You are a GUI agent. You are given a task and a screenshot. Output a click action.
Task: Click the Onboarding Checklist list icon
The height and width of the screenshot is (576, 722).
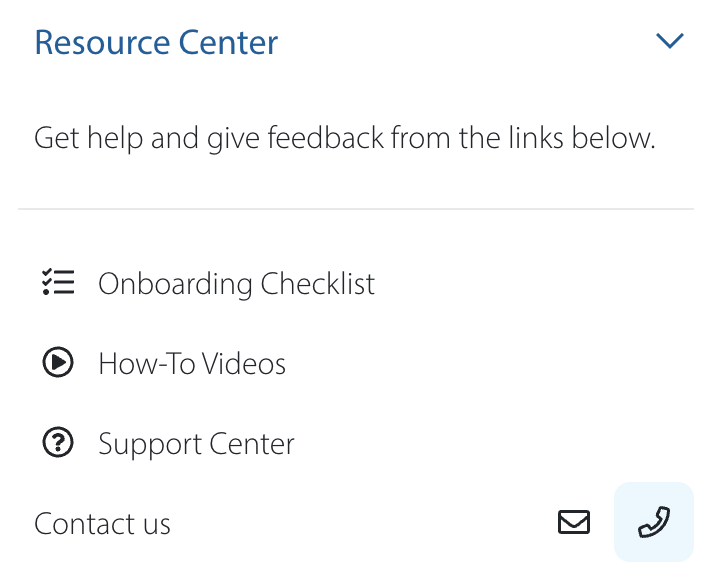click(x=58, y=283)
